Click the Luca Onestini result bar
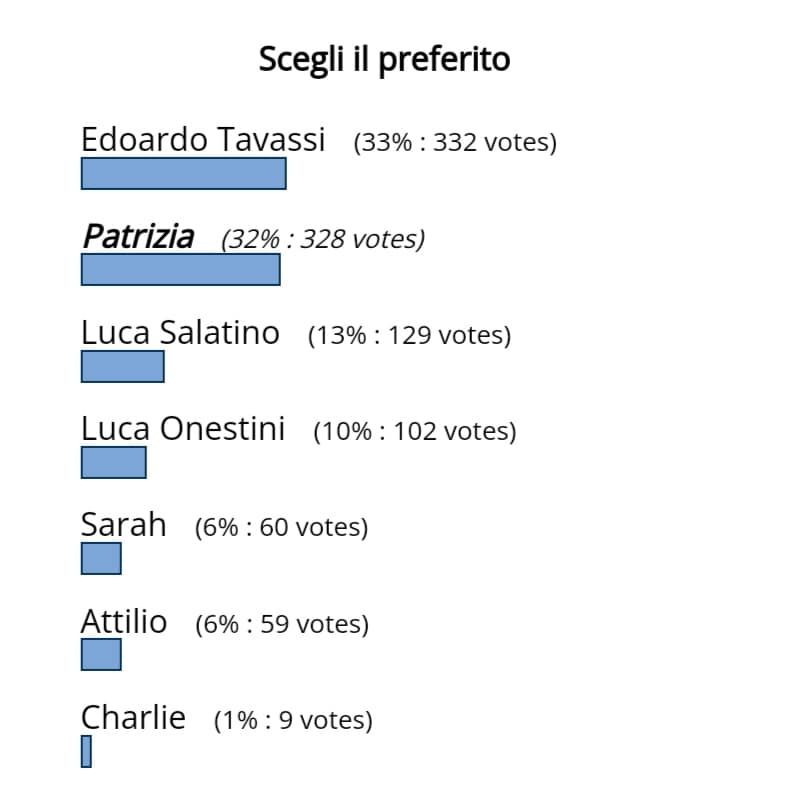 113,462
